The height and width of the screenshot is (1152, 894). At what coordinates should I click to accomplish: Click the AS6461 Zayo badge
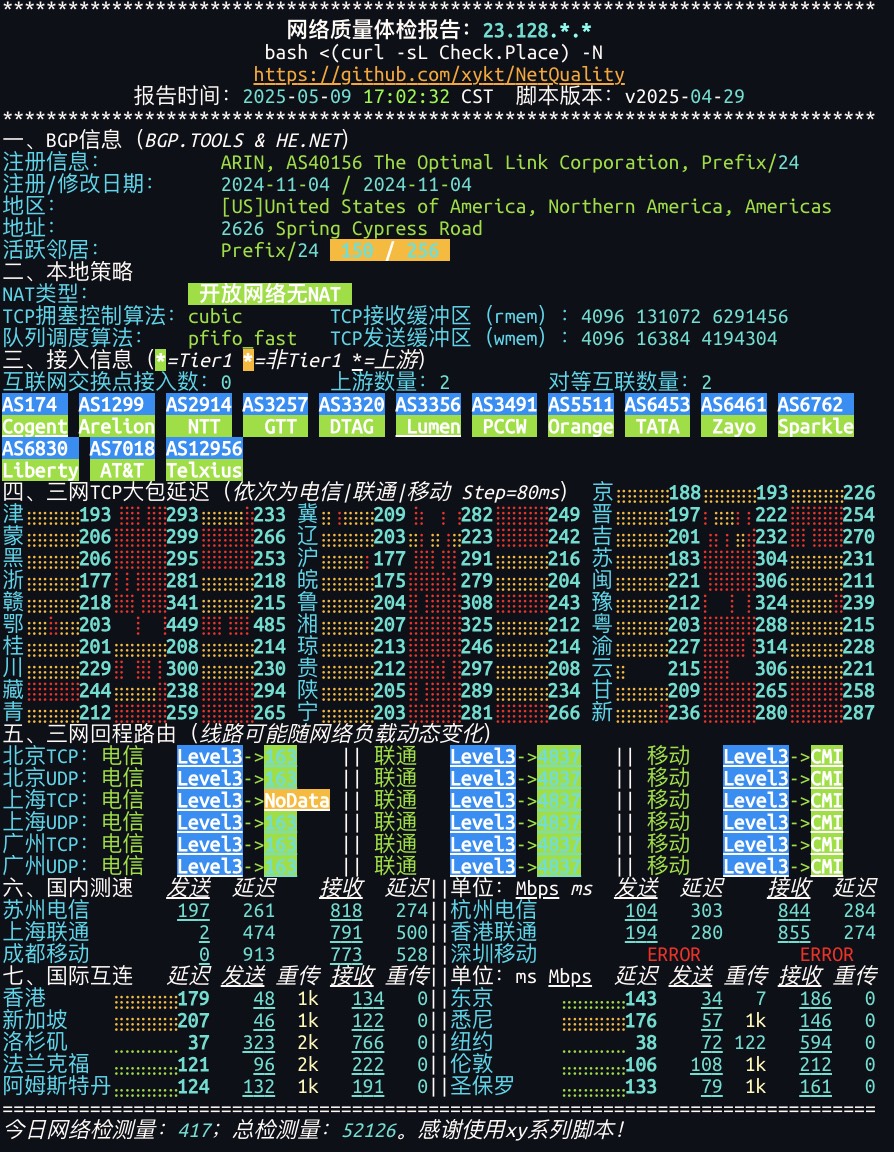pos(733,415)
